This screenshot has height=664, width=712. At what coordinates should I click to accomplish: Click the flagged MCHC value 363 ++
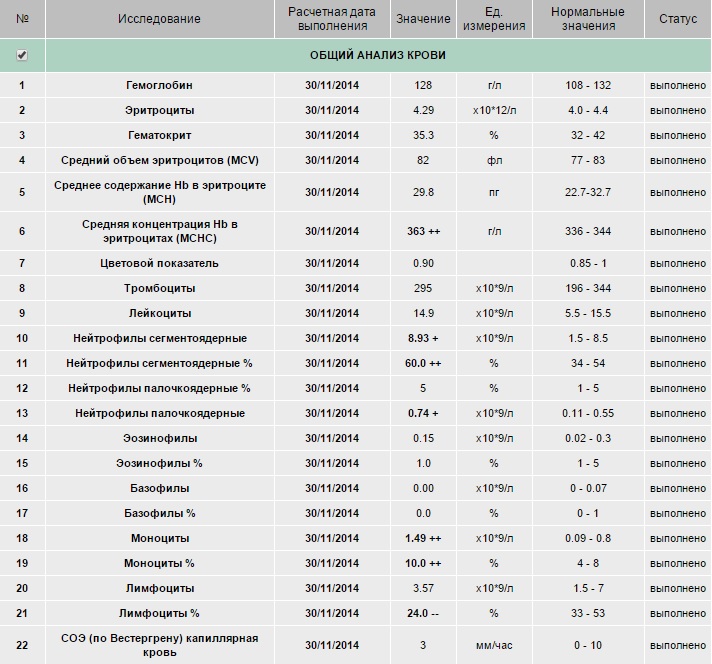(424, 231)
